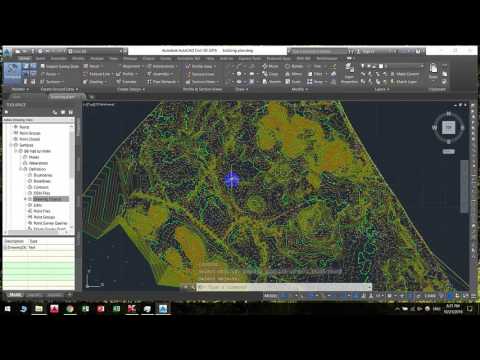Expand the Create Ground Data panel title
480x360 pixels.
[x=59, y=89]
